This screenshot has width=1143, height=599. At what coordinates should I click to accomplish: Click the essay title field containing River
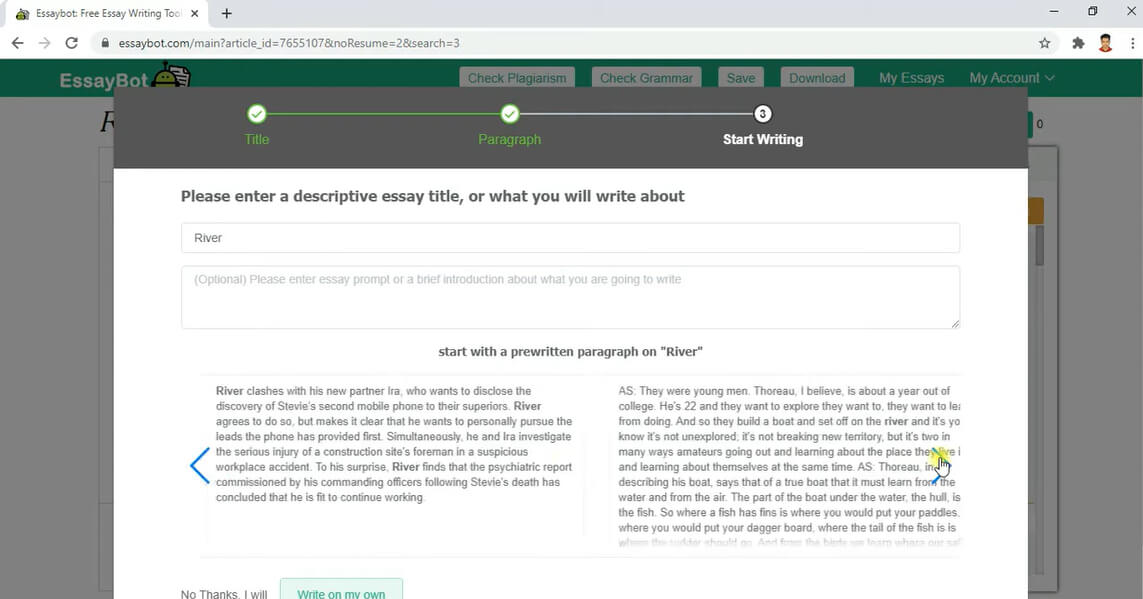[x=570, y=238]
